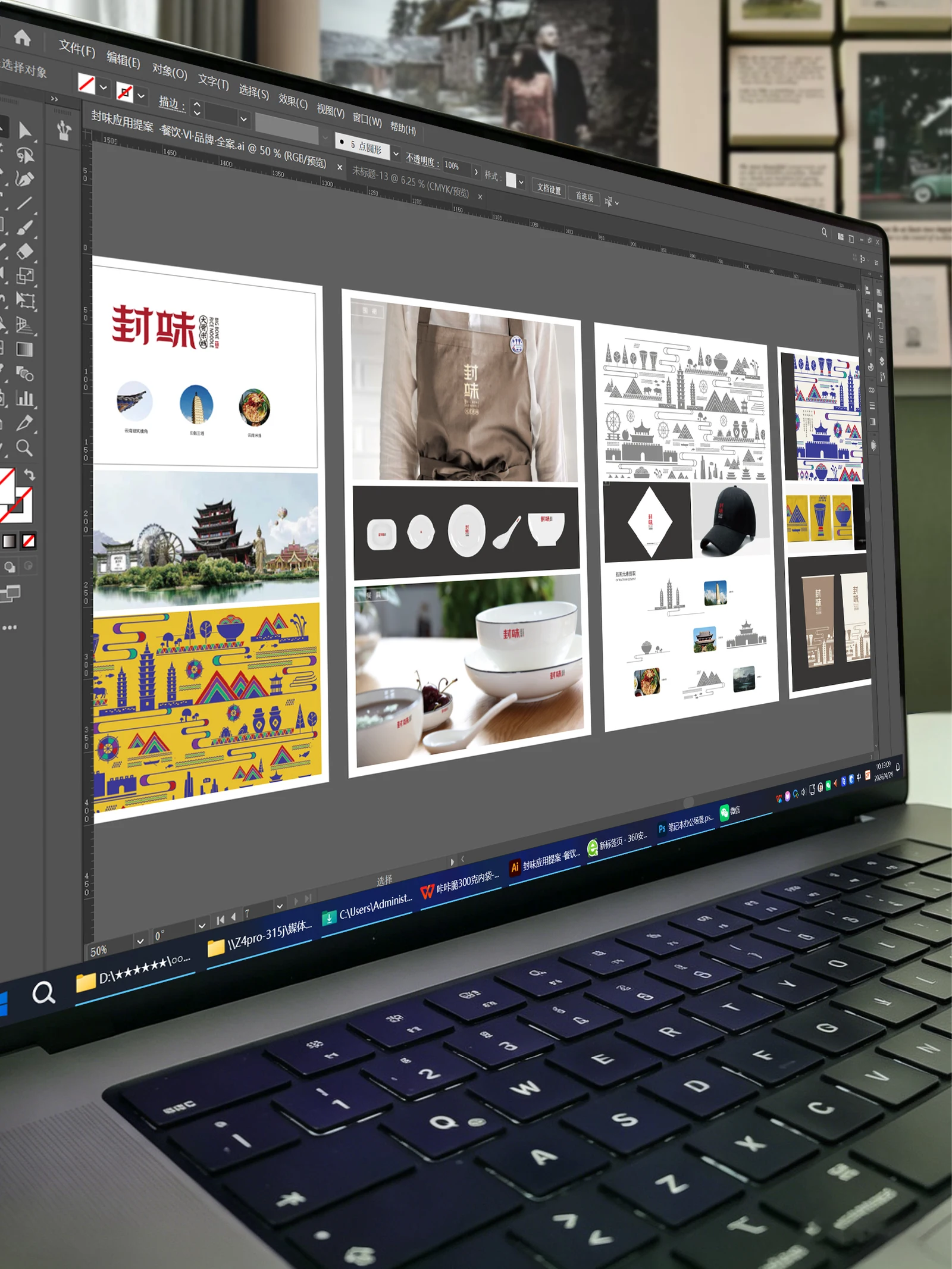Open the 效果(C) menu
Screen dimensions: 952x1269
pos(293,101)
